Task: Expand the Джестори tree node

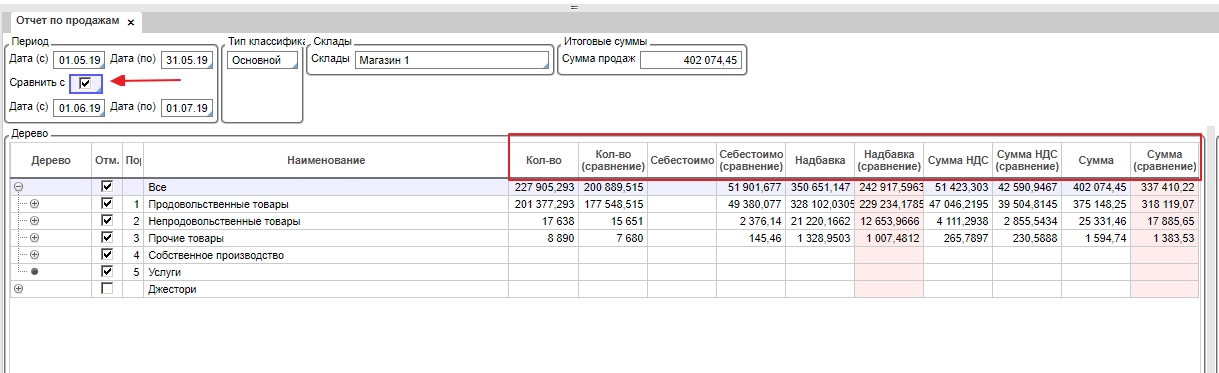Action: point(18,289)
